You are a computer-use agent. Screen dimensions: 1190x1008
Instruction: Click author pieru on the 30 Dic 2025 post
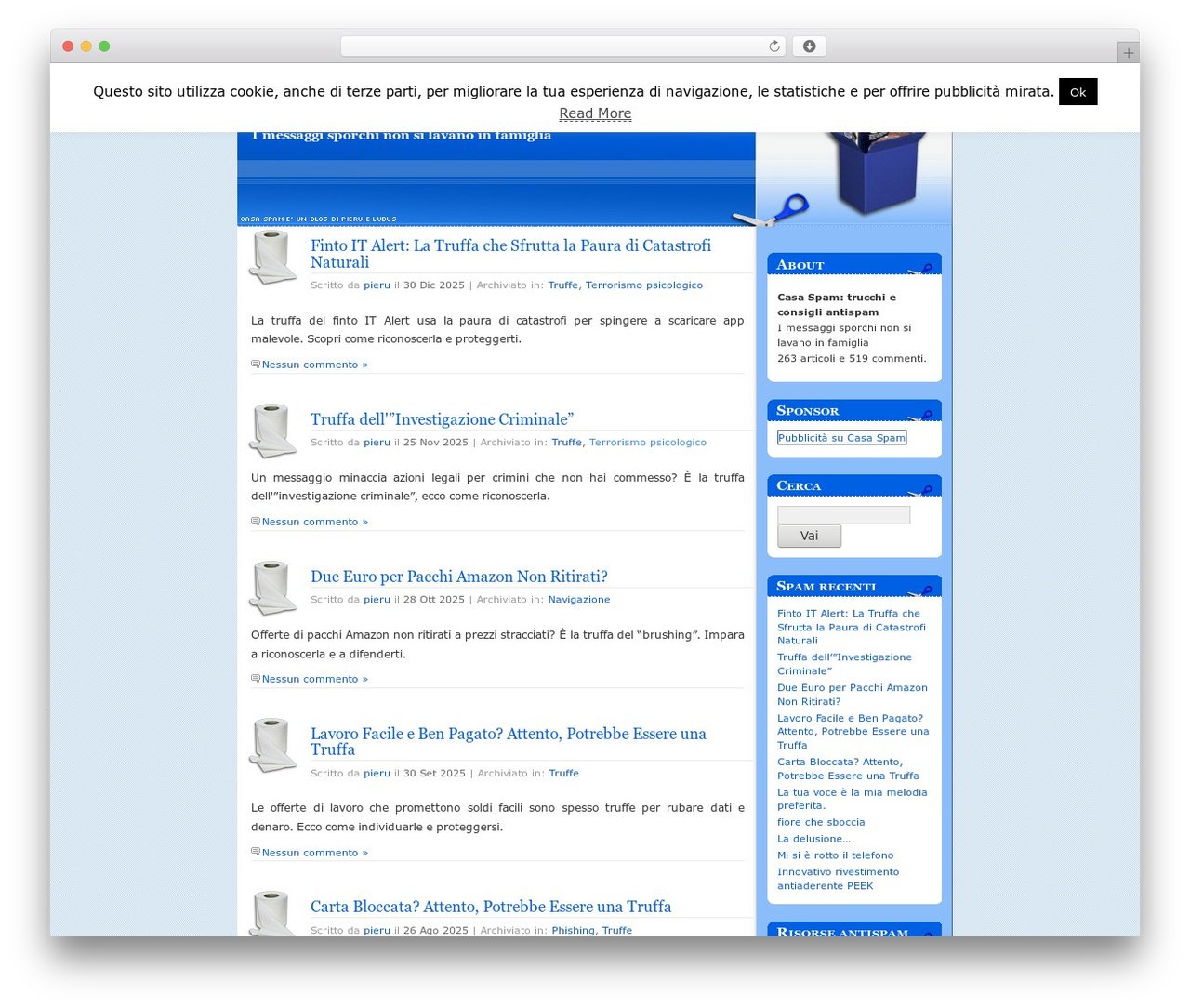(377, 285)
